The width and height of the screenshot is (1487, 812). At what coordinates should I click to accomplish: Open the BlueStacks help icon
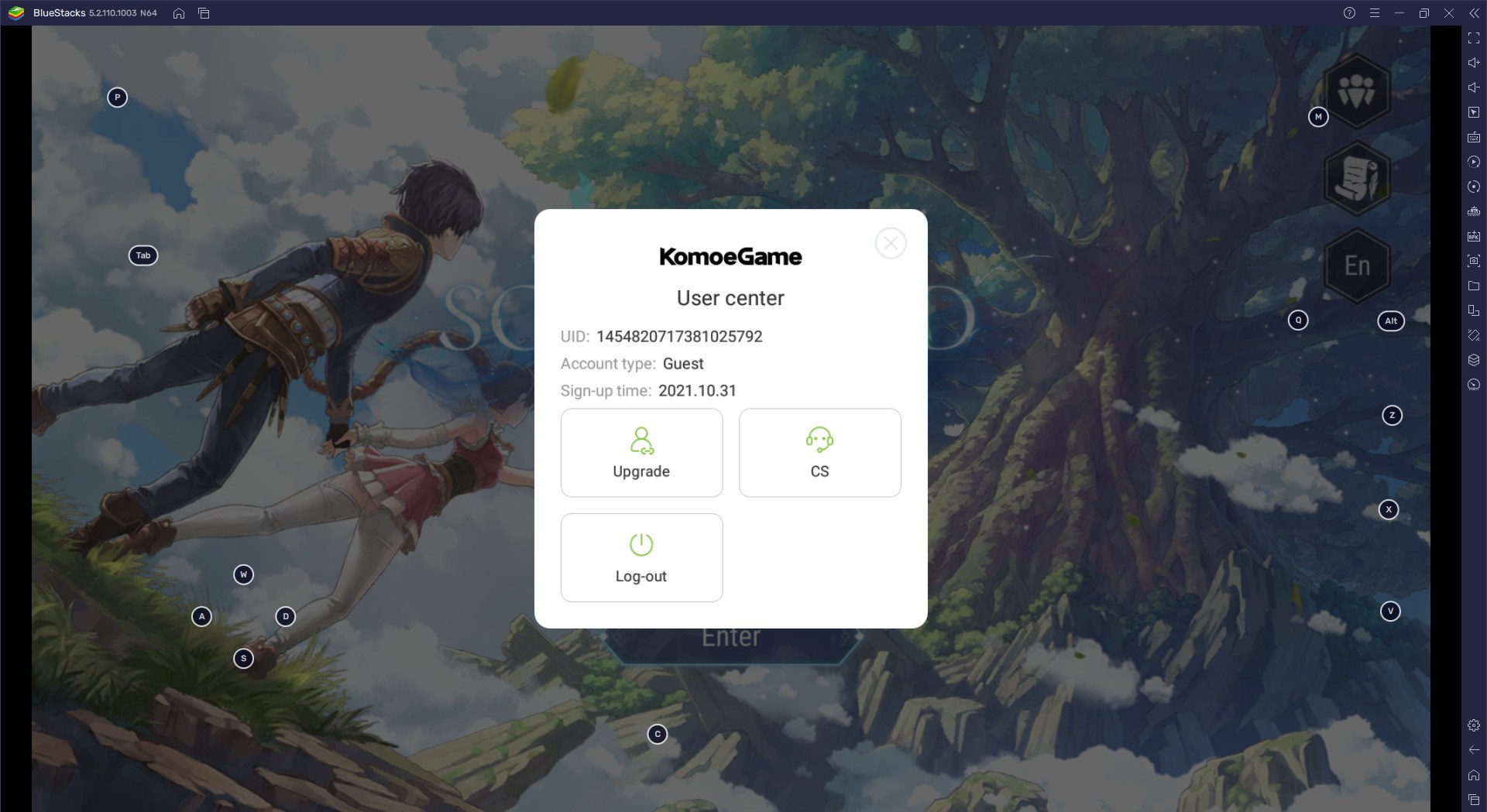(1349, 13)
